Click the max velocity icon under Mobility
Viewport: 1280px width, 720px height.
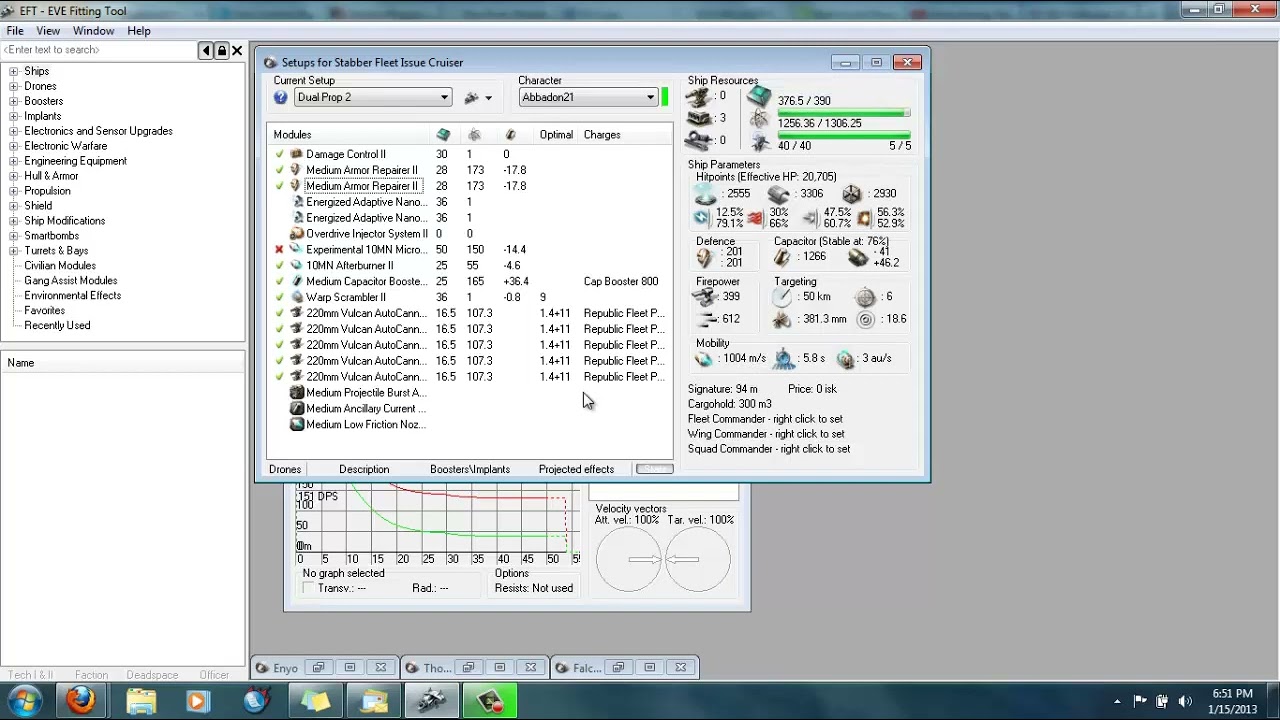tap(704, 358)
